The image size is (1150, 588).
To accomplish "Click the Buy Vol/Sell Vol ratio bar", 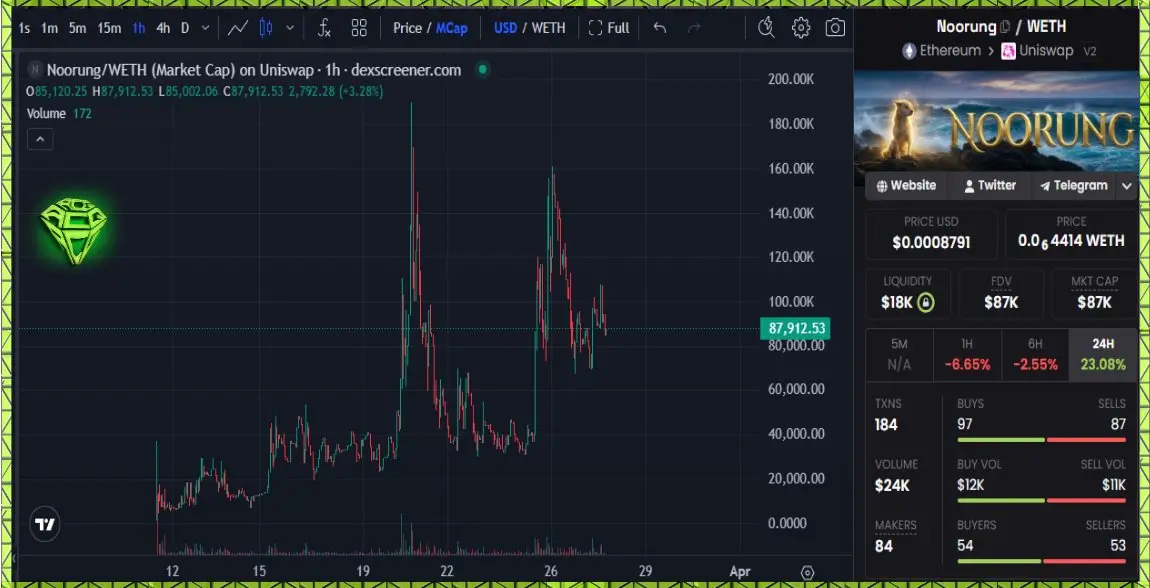I will click(1041, 501).
